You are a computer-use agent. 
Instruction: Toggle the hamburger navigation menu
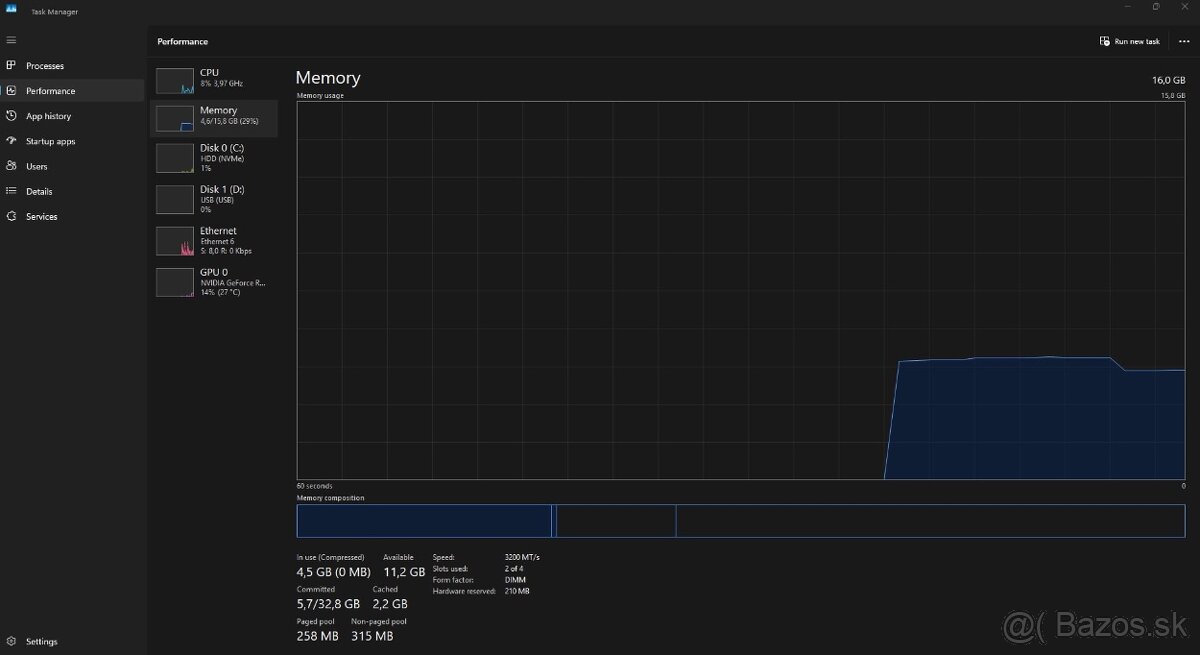11,40
